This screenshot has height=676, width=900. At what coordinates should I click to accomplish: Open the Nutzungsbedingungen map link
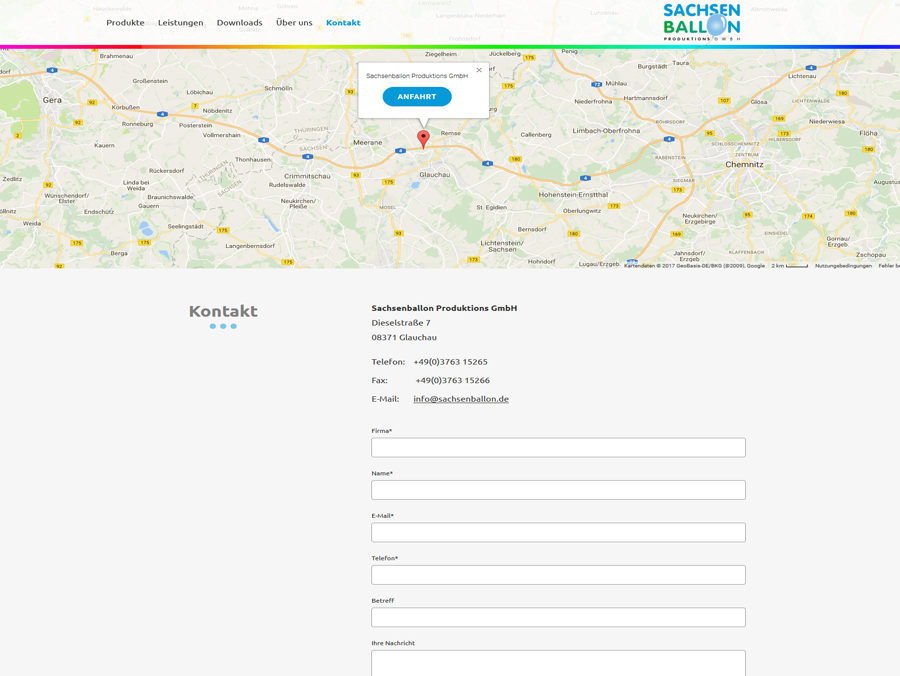pyautogui.click(x=843, y=266)
